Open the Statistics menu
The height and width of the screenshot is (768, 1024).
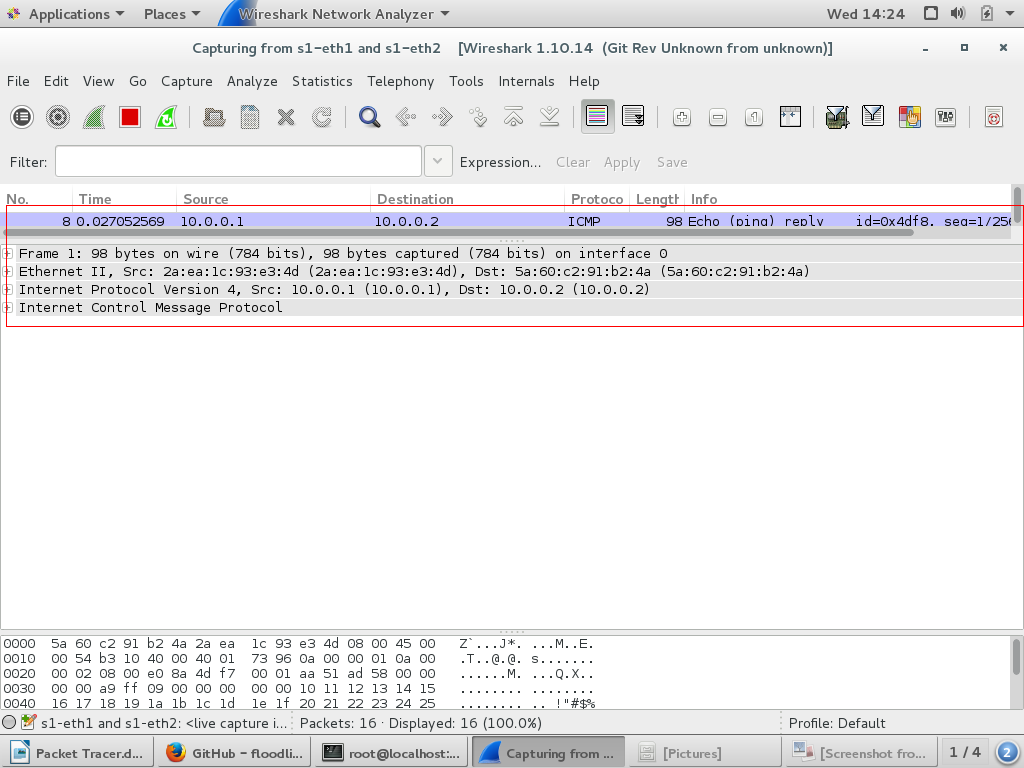tap(322, 81)
